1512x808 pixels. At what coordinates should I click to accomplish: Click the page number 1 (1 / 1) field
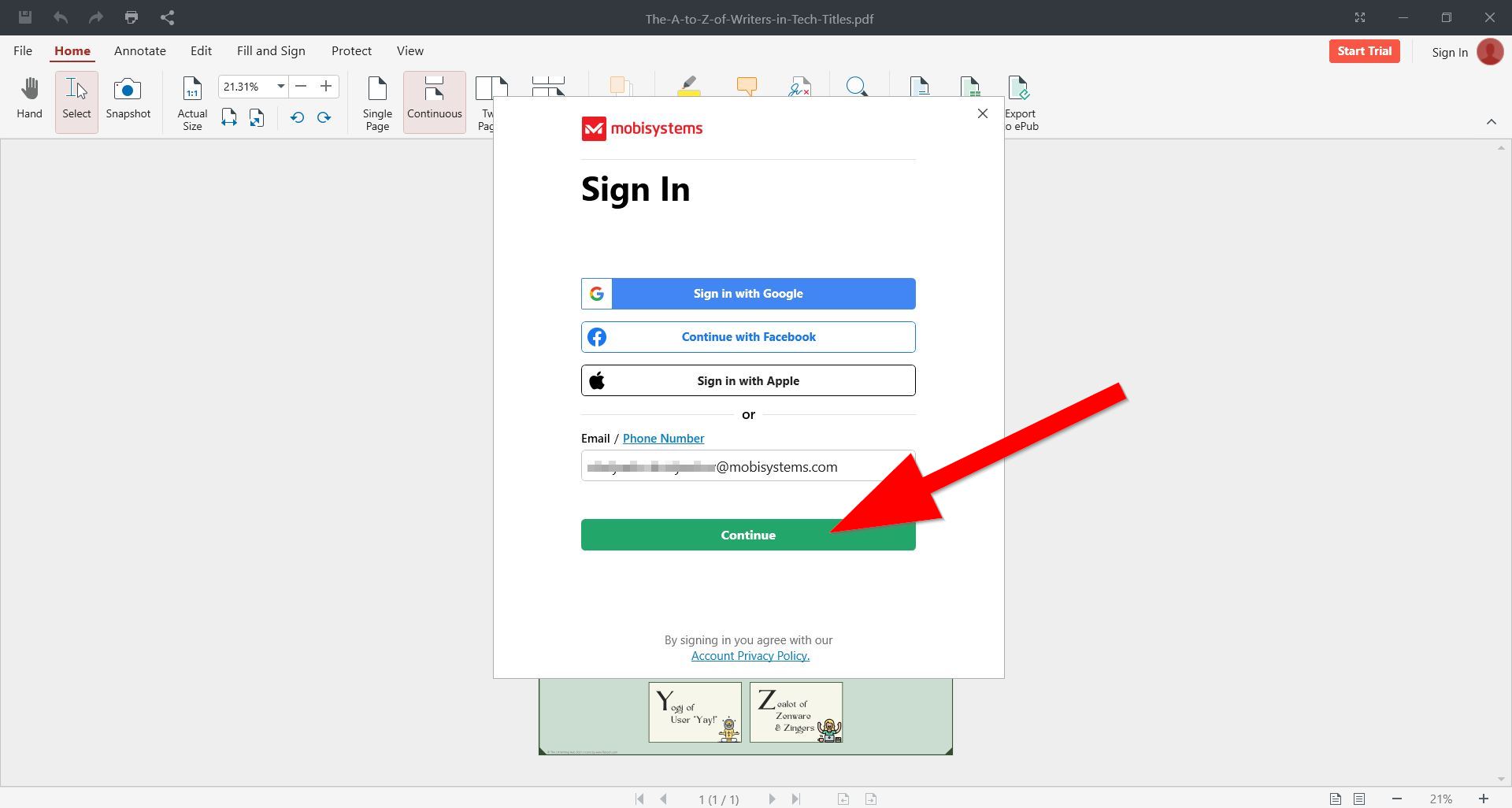coord(718,799)
